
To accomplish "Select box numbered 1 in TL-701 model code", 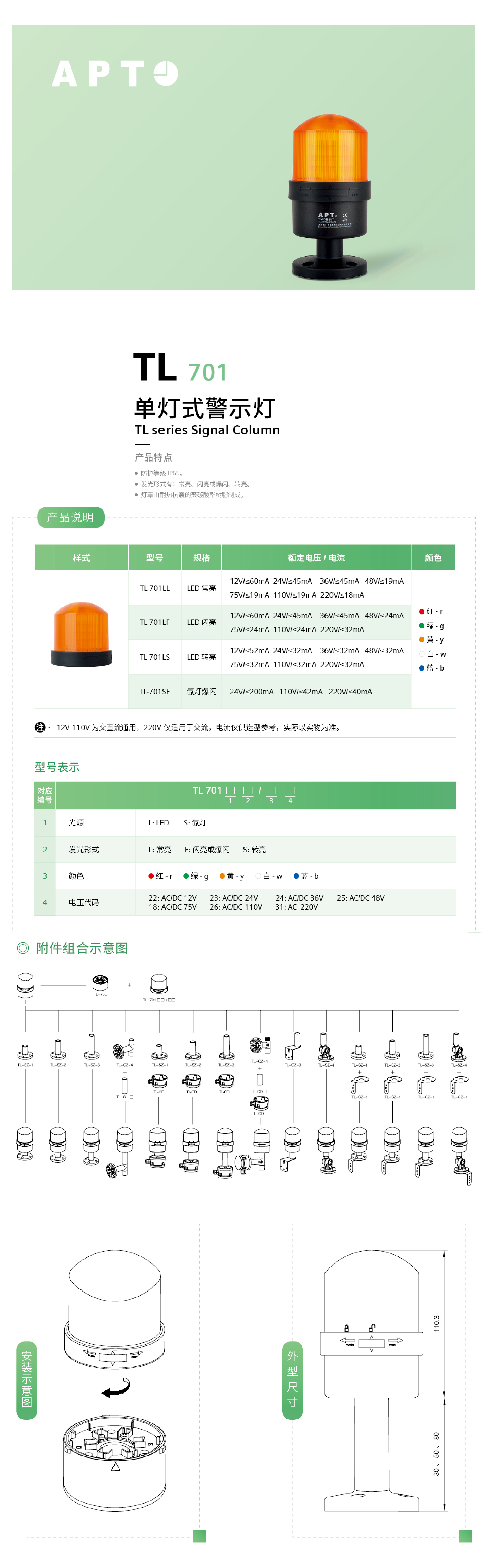I will [230, 791].
